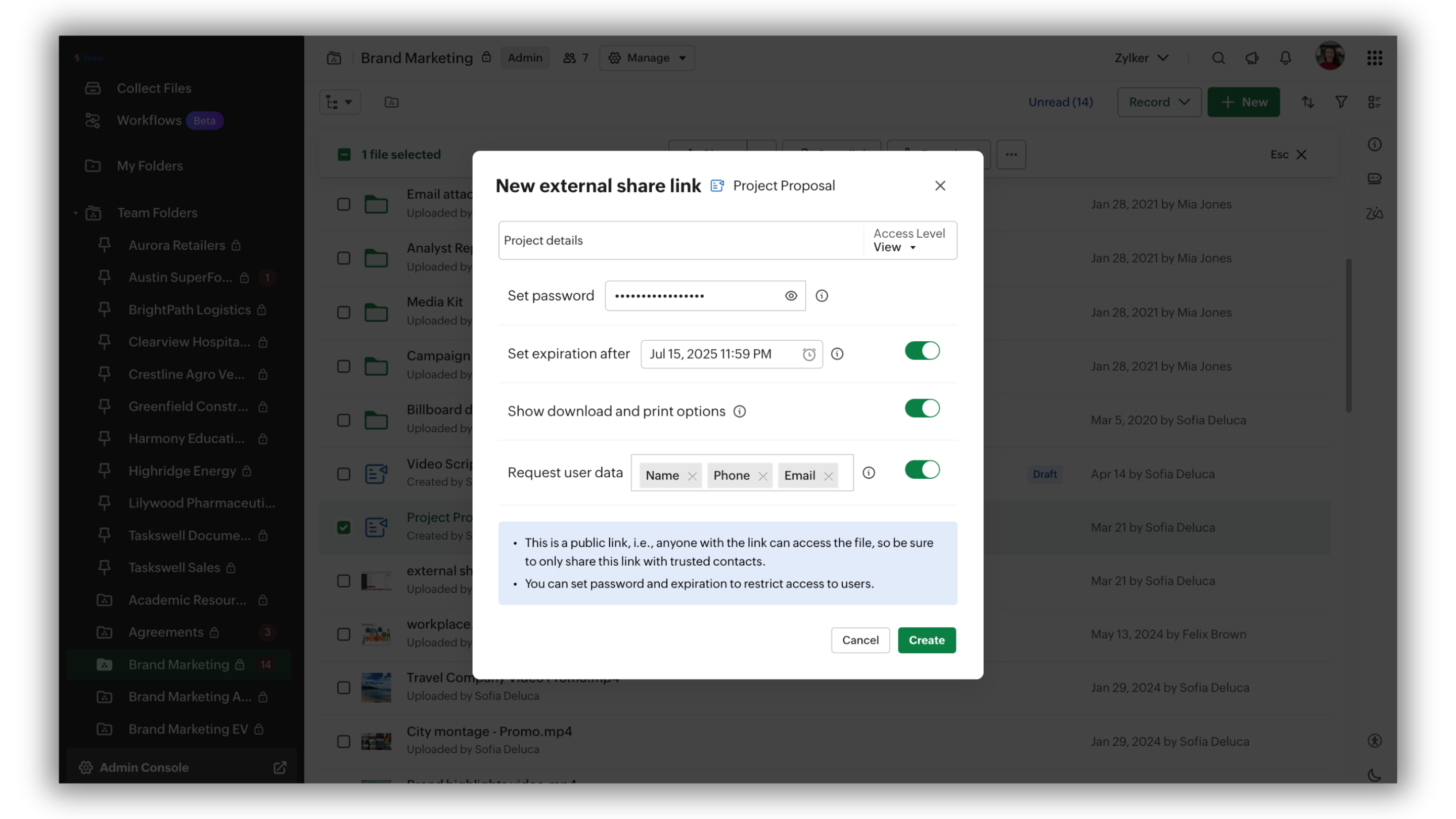Click the info icon on right sidebar

pyautogui.click(x=1375, y=145)
